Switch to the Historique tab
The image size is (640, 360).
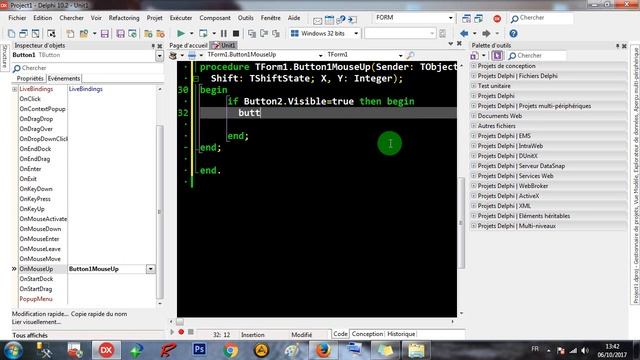(x=401, y=334)
